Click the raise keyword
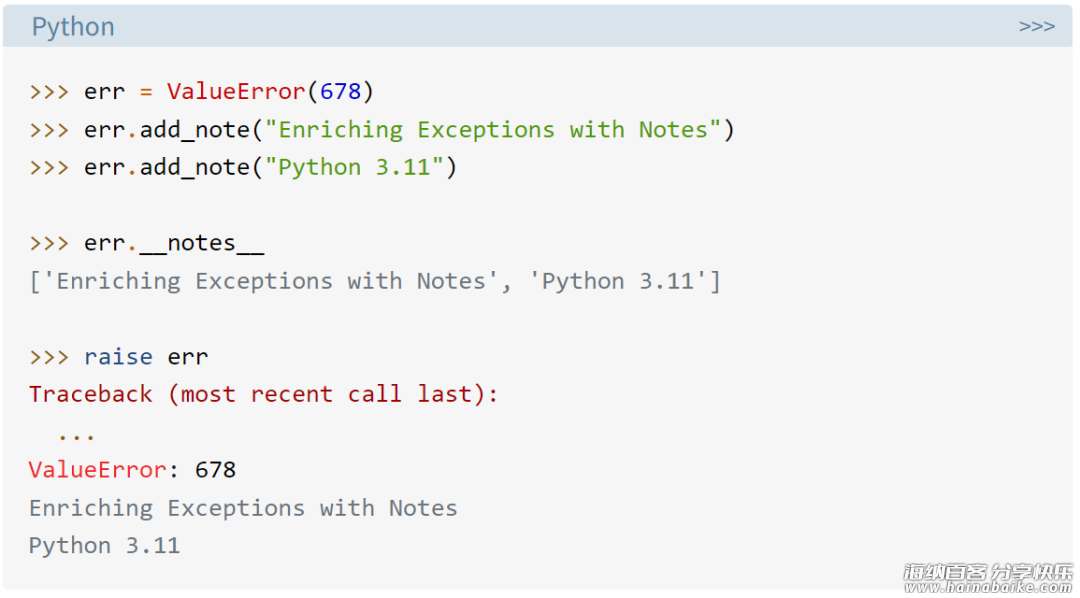 [118, 357]
